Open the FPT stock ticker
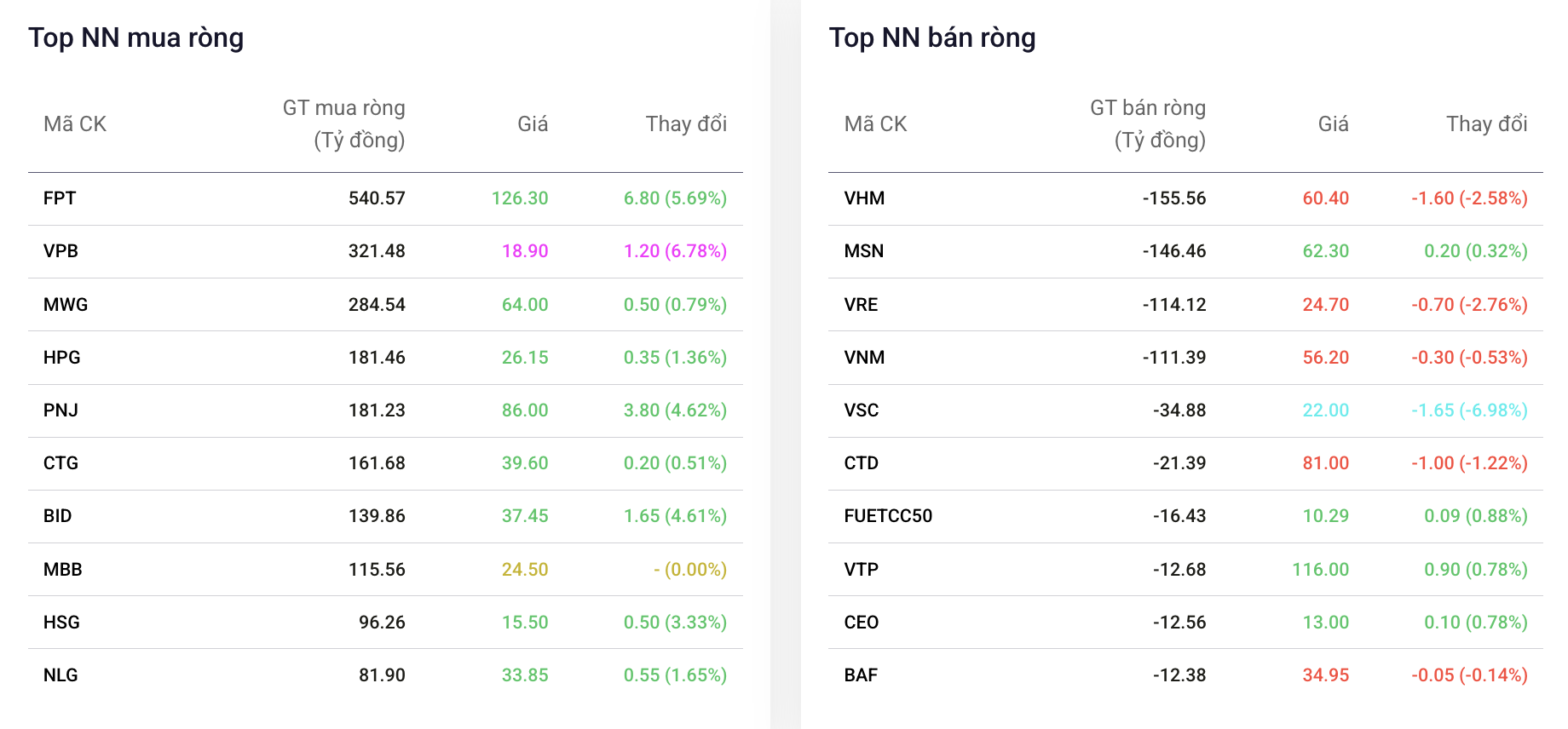Screen dimensions: 1568x729 point(60,198)
